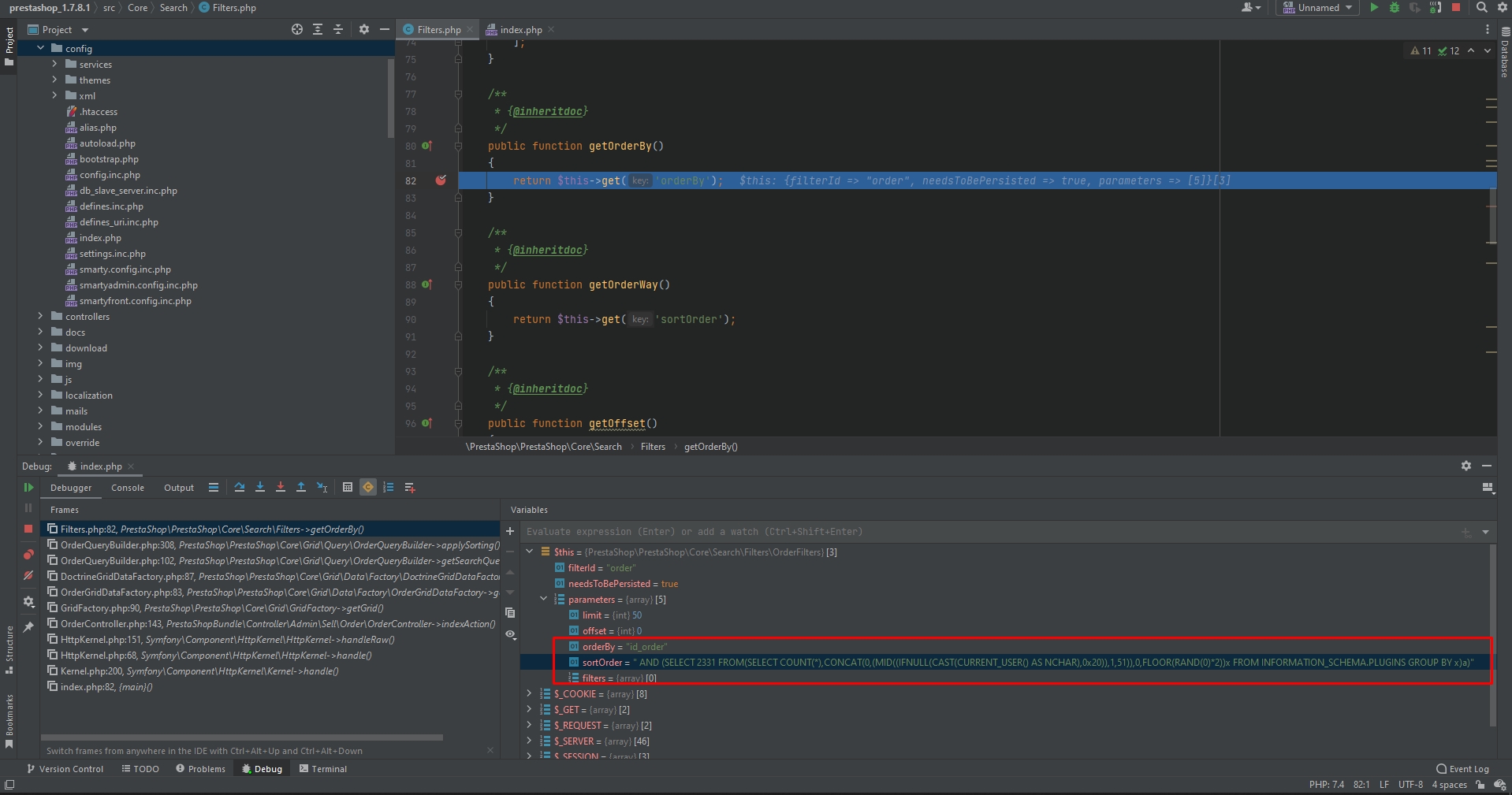Click the Run to Cursor icon
This screenshot has height=795, width=1512.
322,488
